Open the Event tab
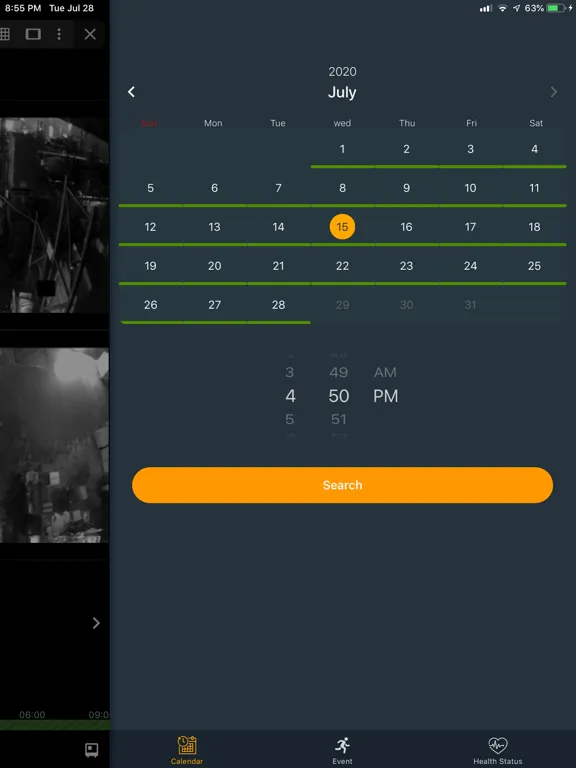 click(342, 750)
